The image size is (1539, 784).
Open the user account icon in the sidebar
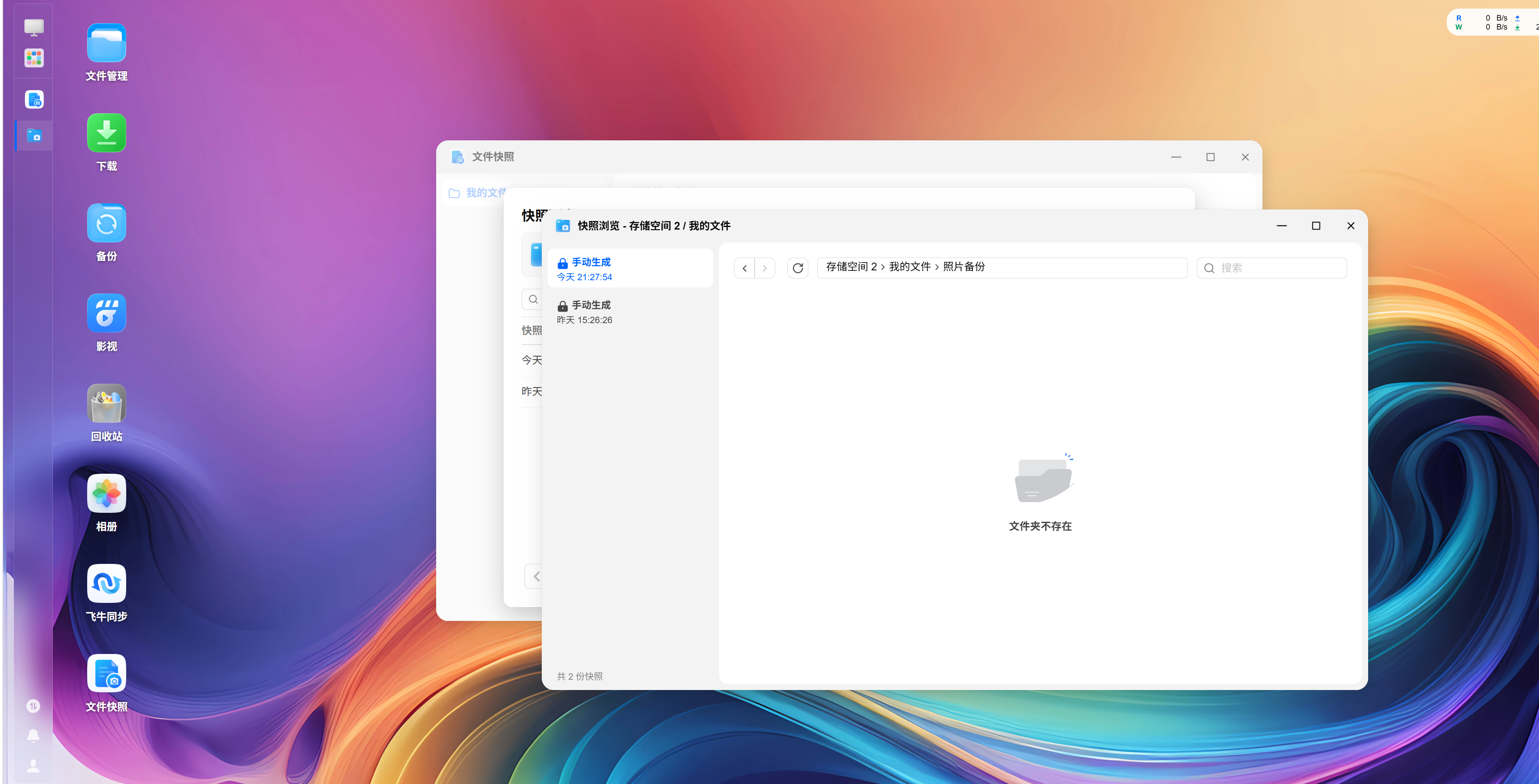point(33,766)
